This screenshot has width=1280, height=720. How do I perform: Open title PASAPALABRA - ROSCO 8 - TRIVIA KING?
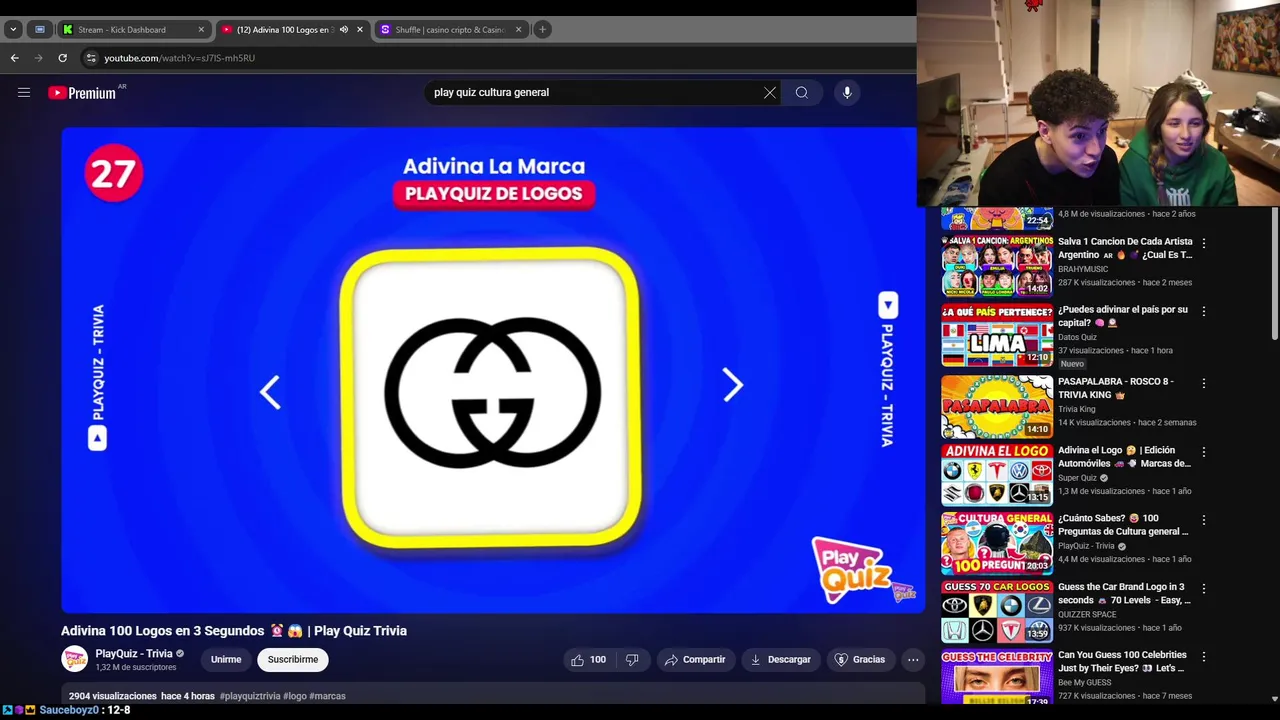[1116, 388]
